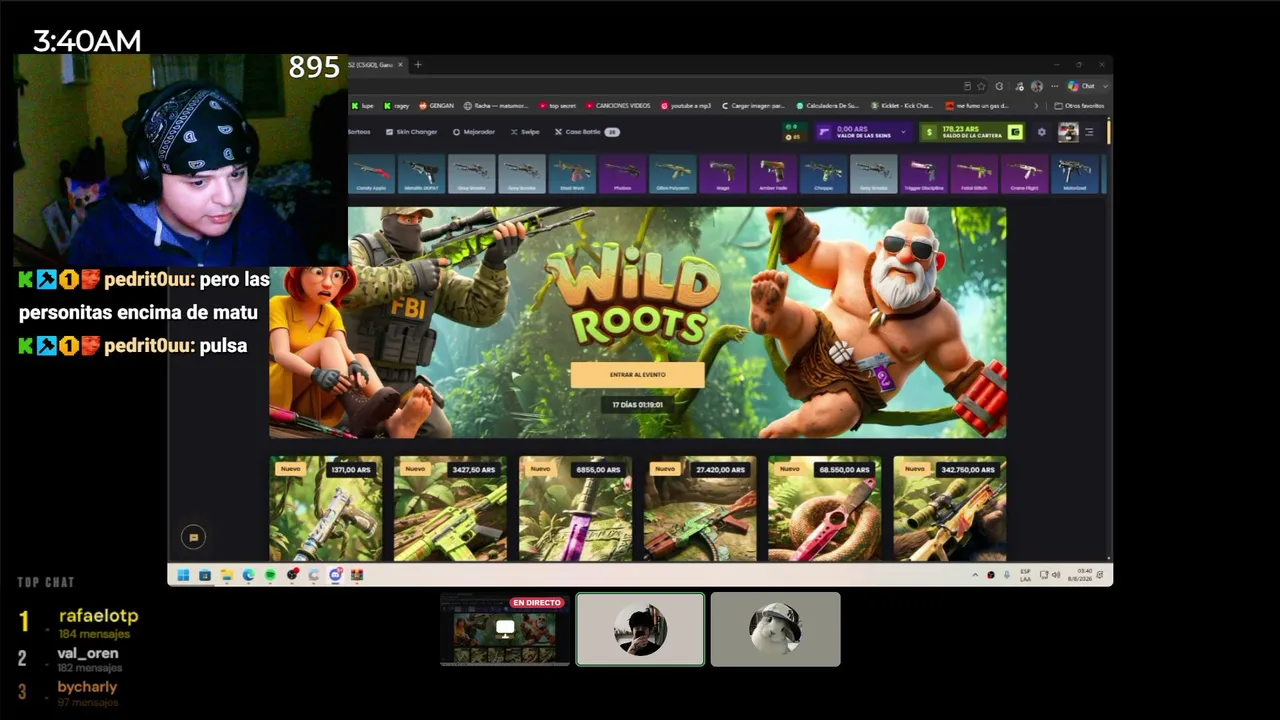Click the Candy Apple skin drop
The width and height of the screenshot is (1280, 720).
372,174
